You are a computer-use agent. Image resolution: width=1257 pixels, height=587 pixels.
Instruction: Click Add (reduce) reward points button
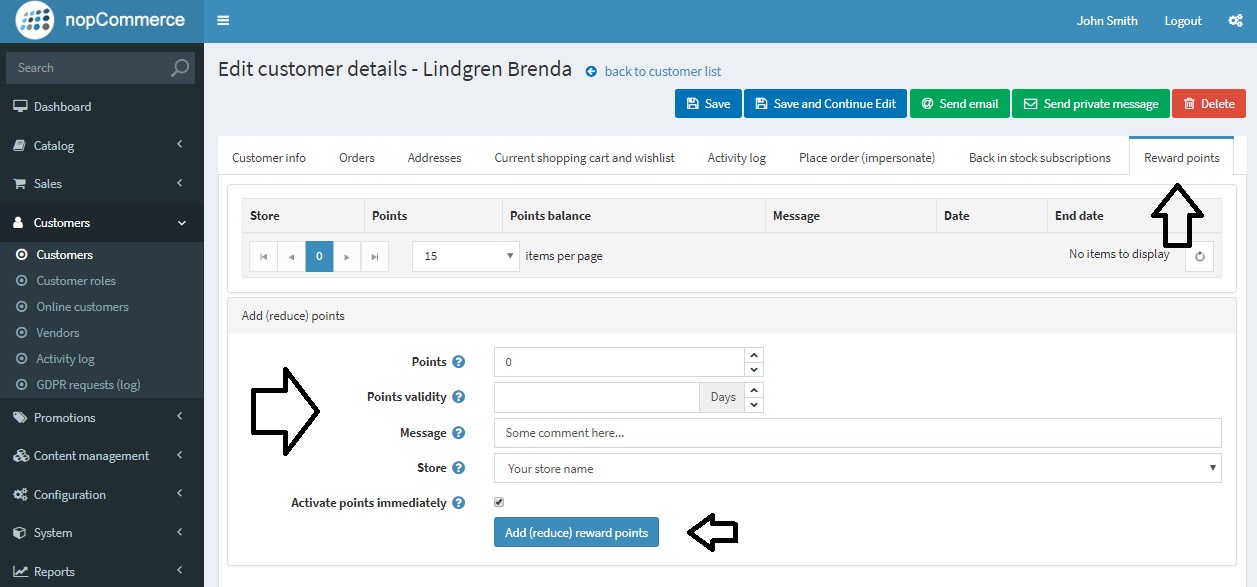pos(576,533)
